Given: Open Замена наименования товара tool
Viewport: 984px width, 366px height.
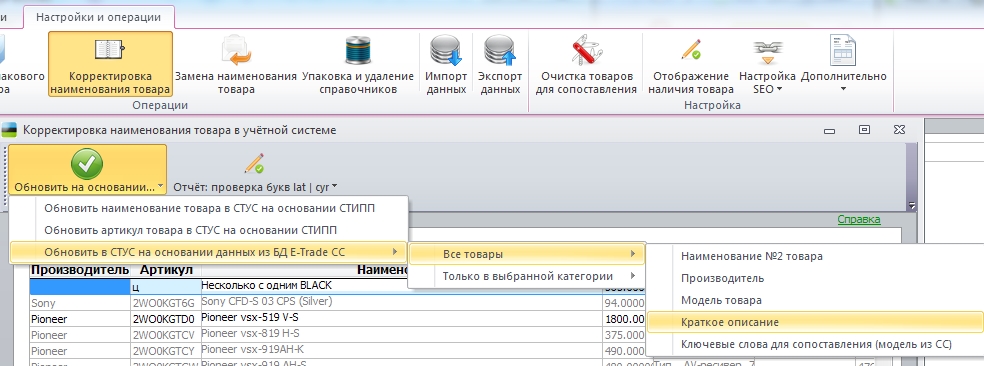Looking at the screenshot, I should coord(235,64).
